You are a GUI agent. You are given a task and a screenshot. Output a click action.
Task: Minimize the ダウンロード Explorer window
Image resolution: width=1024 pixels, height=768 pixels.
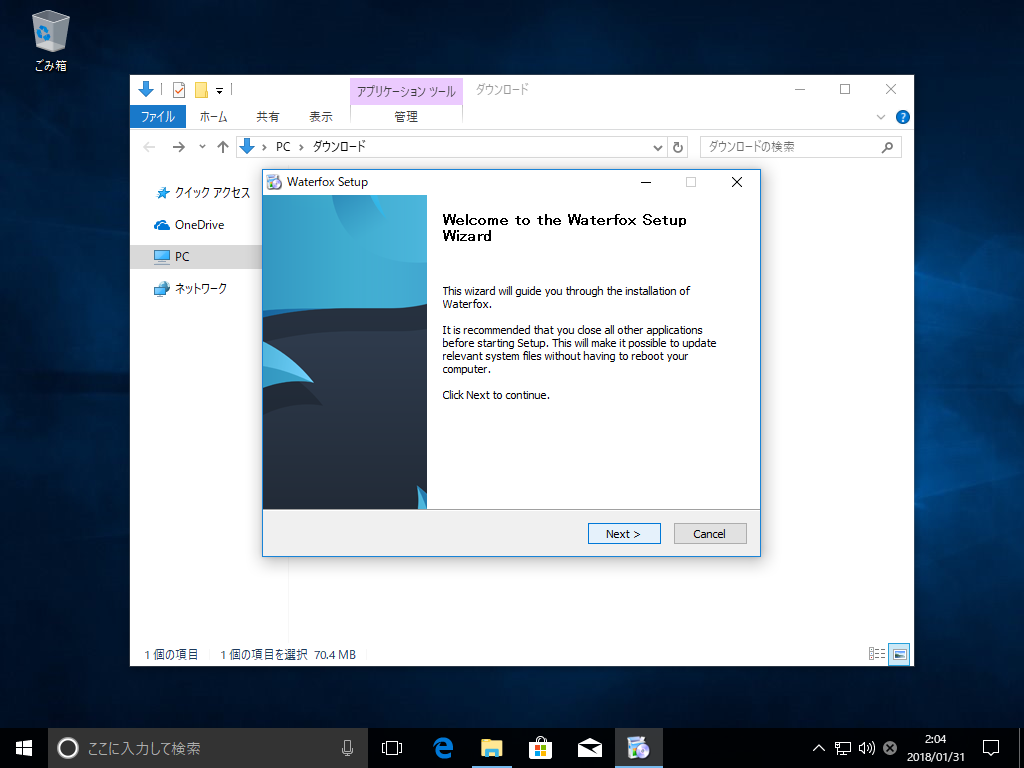click(x=800, y=89)
